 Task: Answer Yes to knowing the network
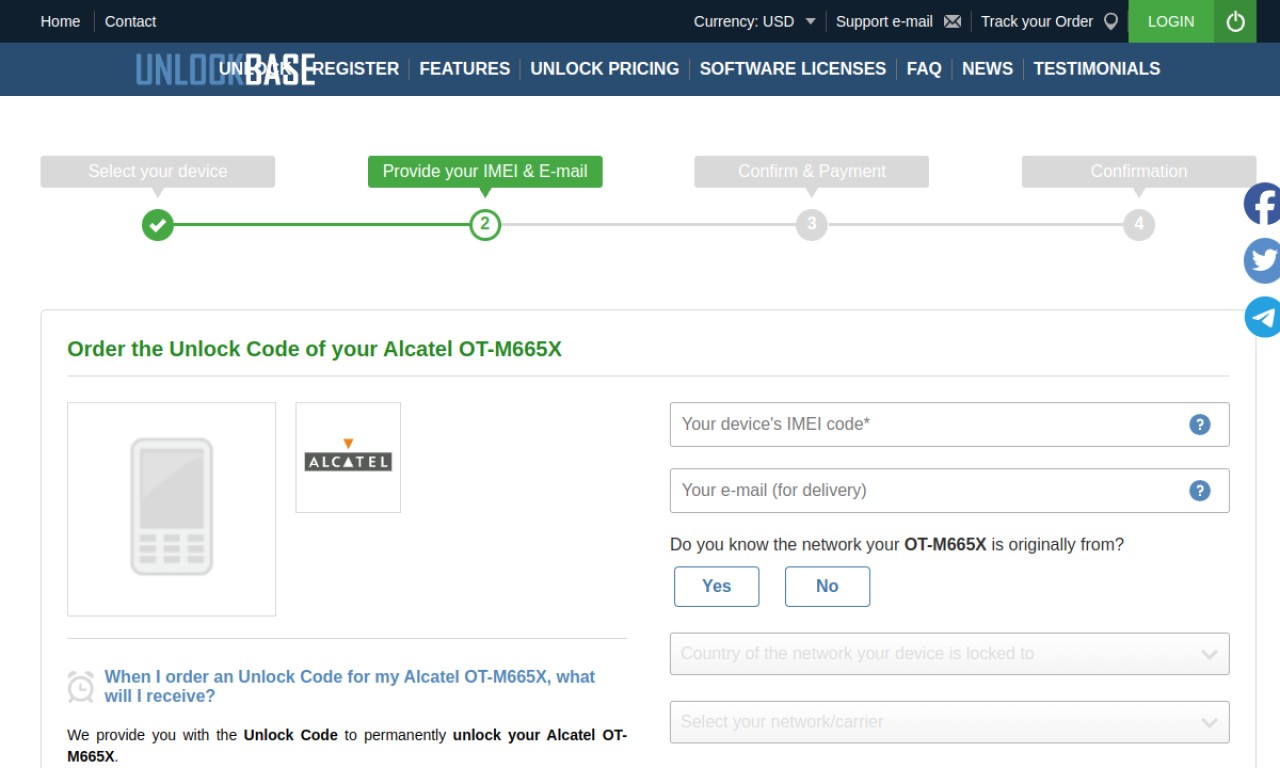click(x=716, y=586)
